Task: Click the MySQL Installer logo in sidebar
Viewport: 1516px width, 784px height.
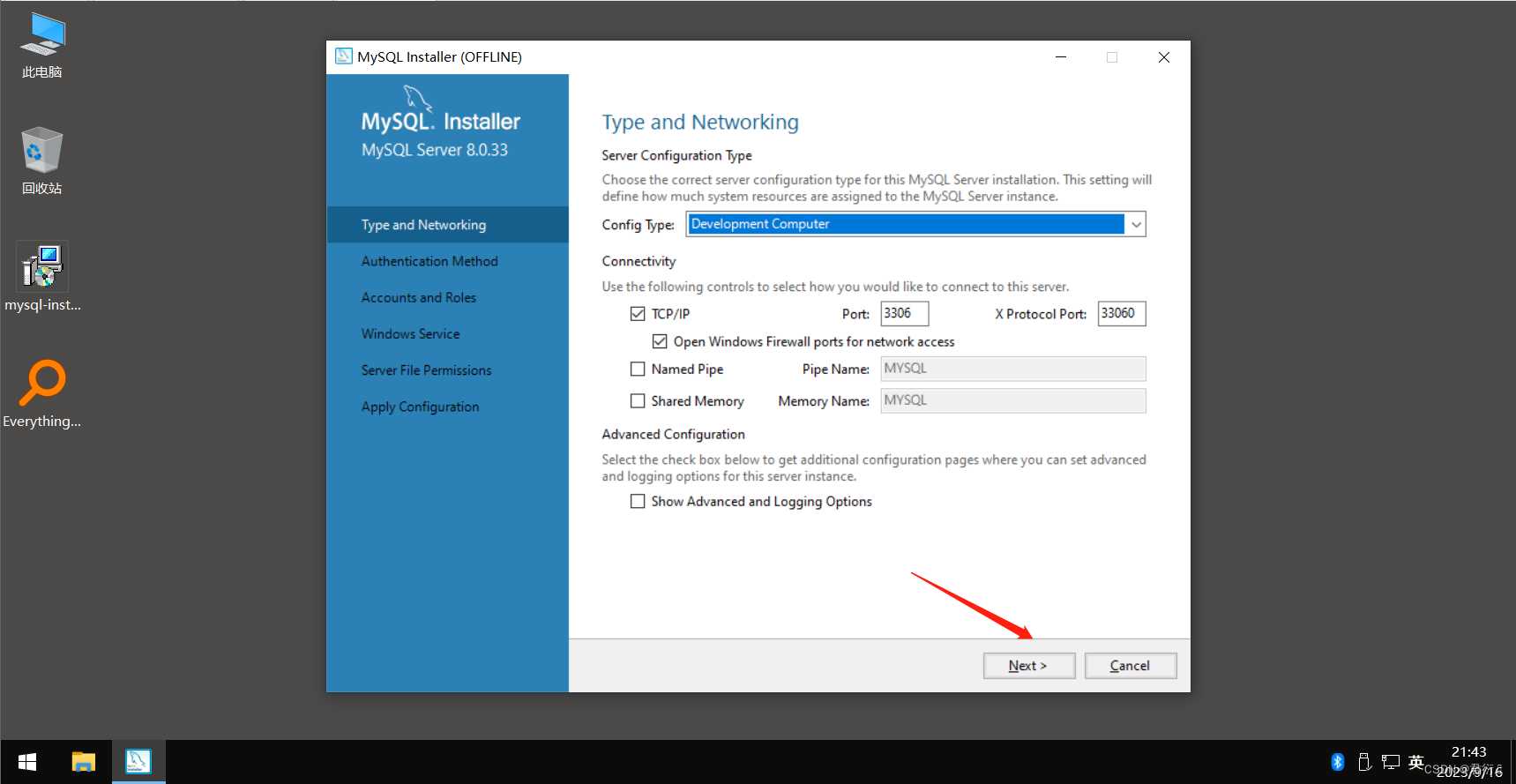Action: tap(440, 109)
